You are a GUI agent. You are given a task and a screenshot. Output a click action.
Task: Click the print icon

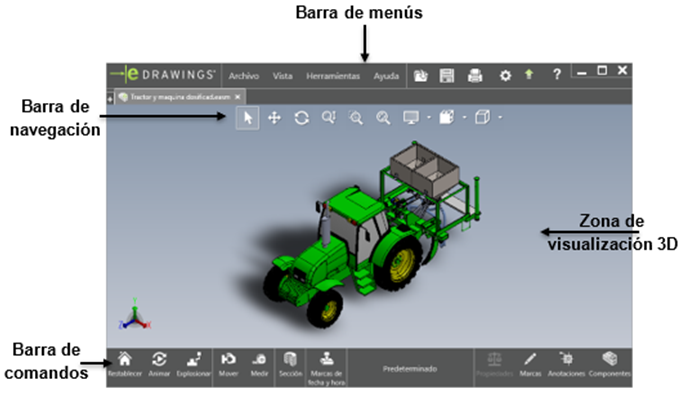pyautogui.click(x=475, y=76)
